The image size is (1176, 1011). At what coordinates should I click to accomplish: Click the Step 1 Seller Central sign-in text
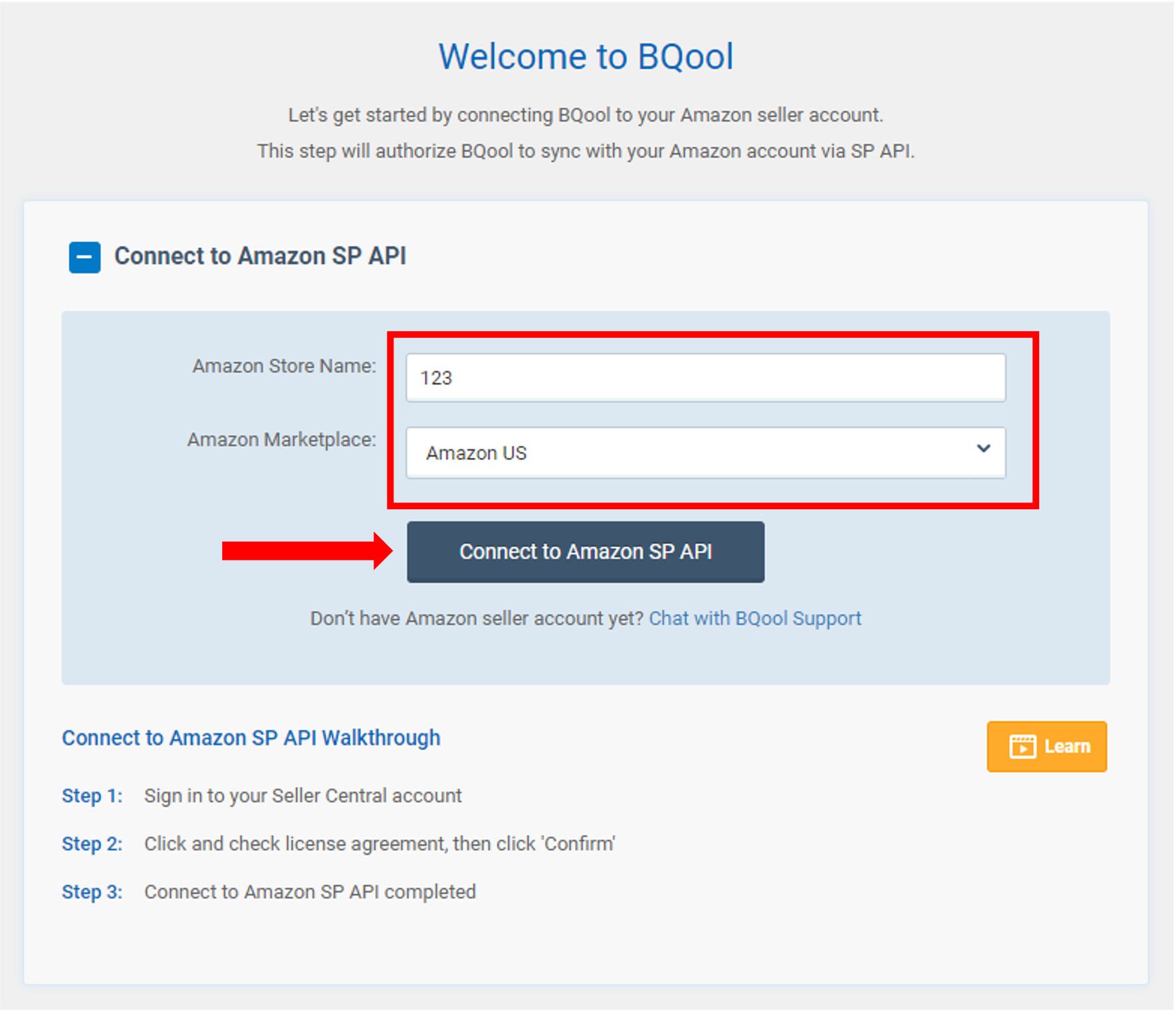click(x=302, y=796)
